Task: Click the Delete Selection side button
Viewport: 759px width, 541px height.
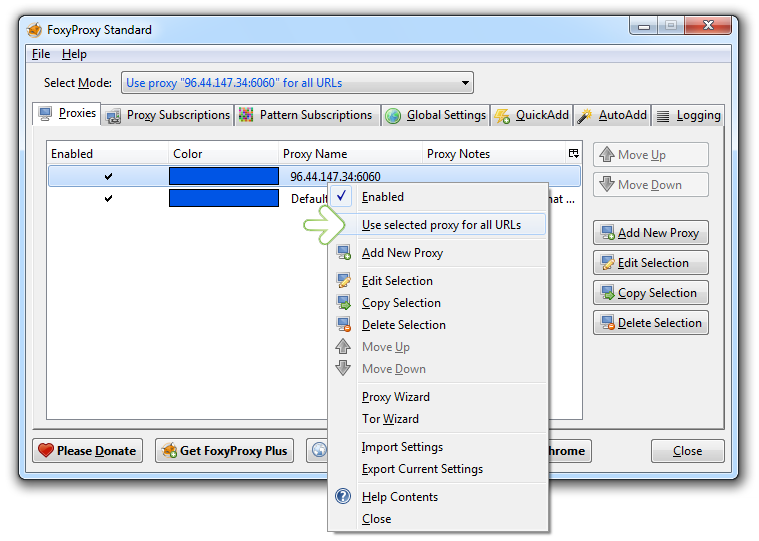Action: point(651,323)
